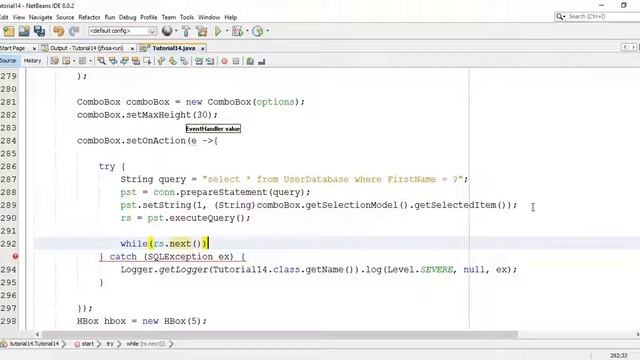Click the Clean and Build Project icon
The image size is (640, 360).
[202, 31]
